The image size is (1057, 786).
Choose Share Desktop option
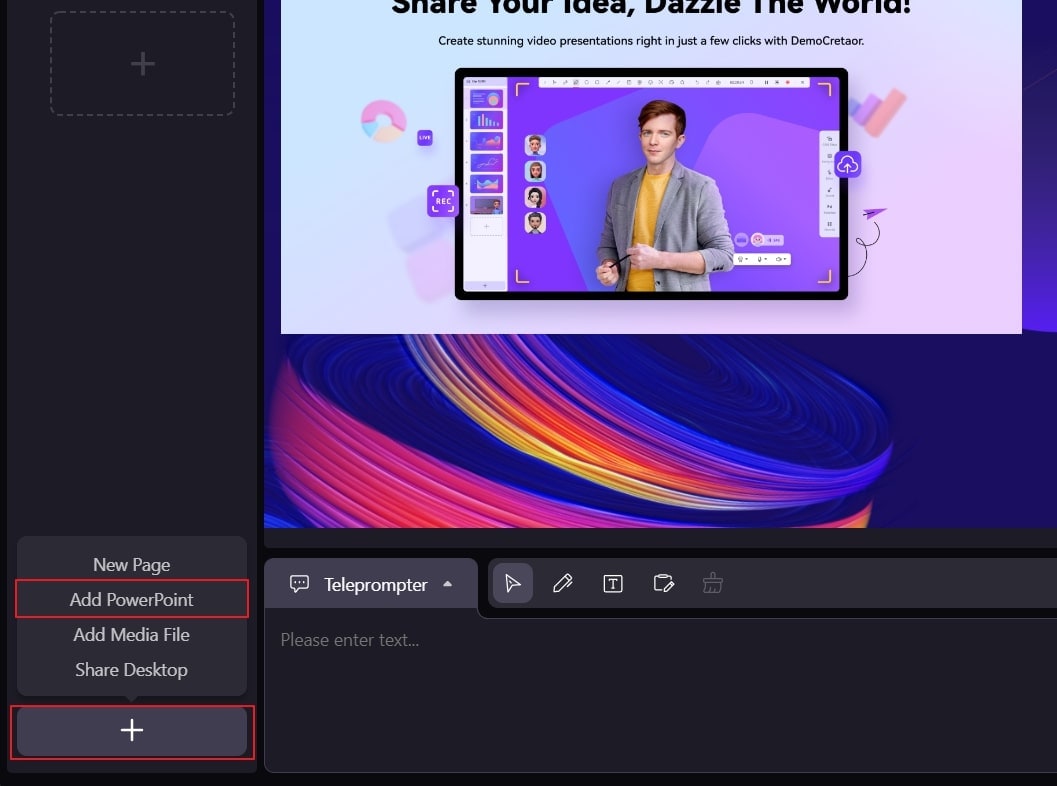131,669
